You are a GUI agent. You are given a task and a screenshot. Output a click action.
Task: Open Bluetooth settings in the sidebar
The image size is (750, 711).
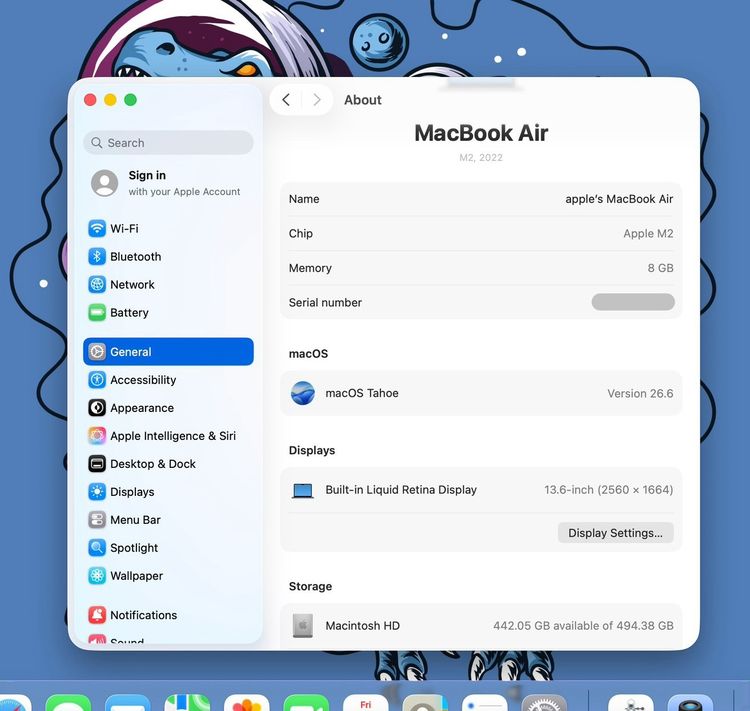click(168, 257)
